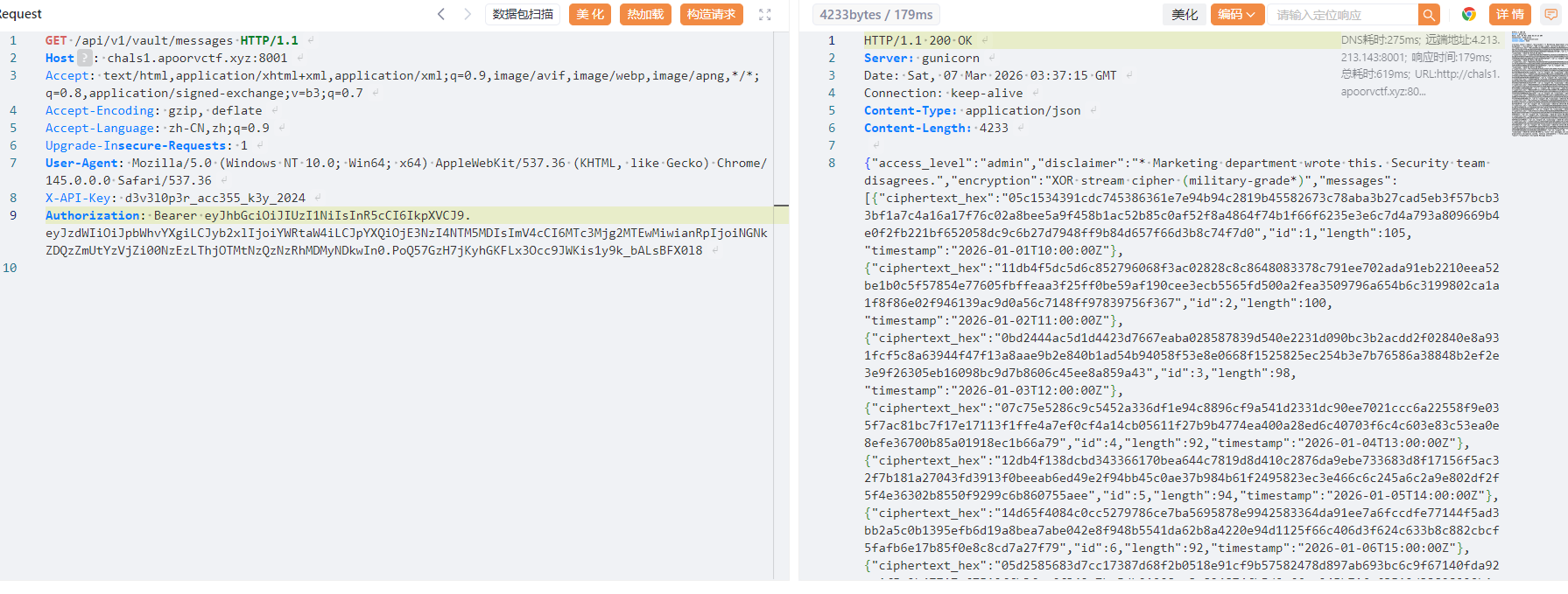Beautify request with orange 美化 button
Screen dimensions: 1568x594
coord(590,14)
